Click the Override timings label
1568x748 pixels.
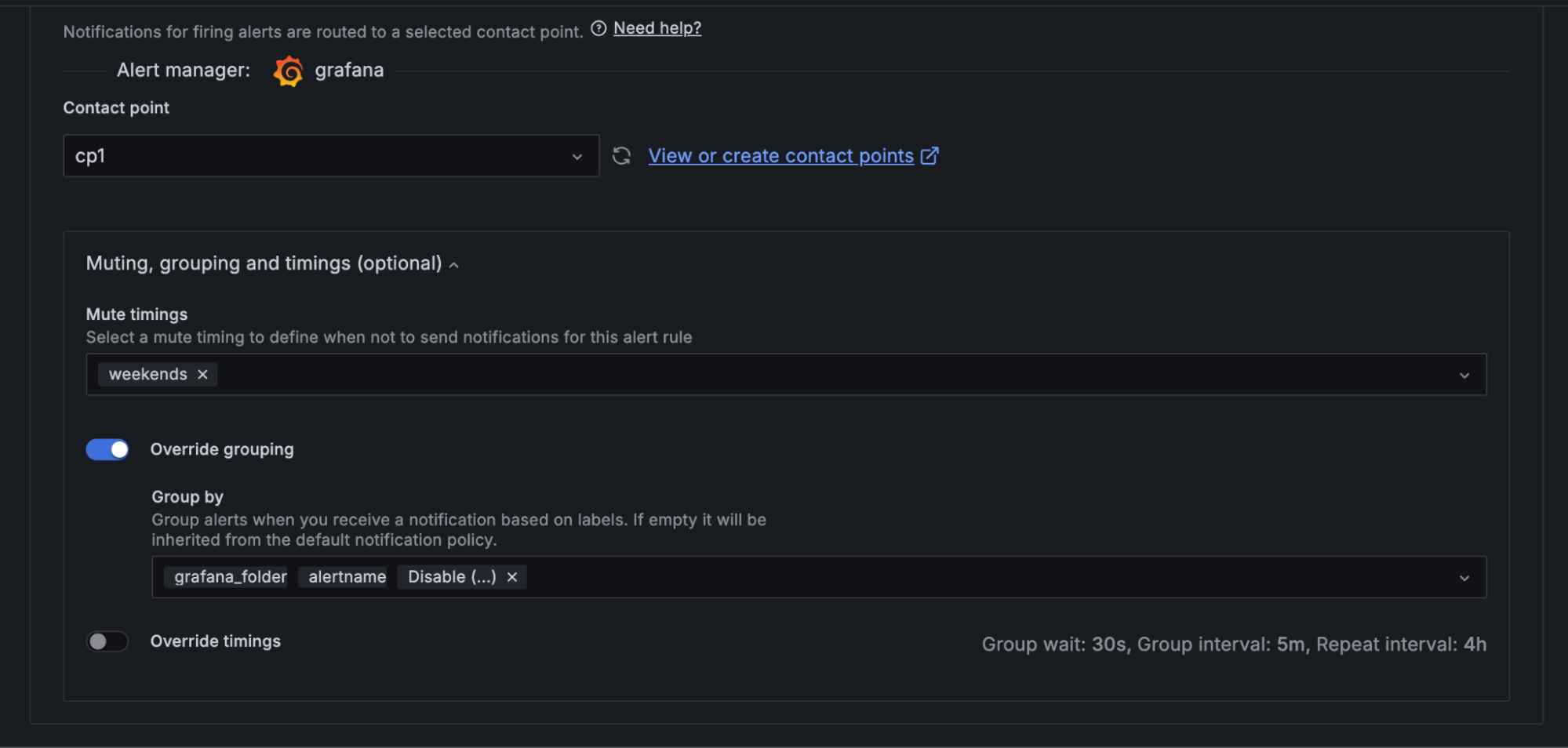pos(216,641)
